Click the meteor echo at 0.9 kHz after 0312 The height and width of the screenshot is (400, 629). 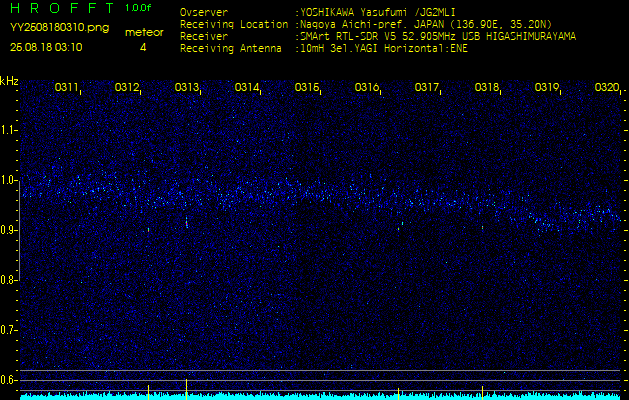[148, 230]
